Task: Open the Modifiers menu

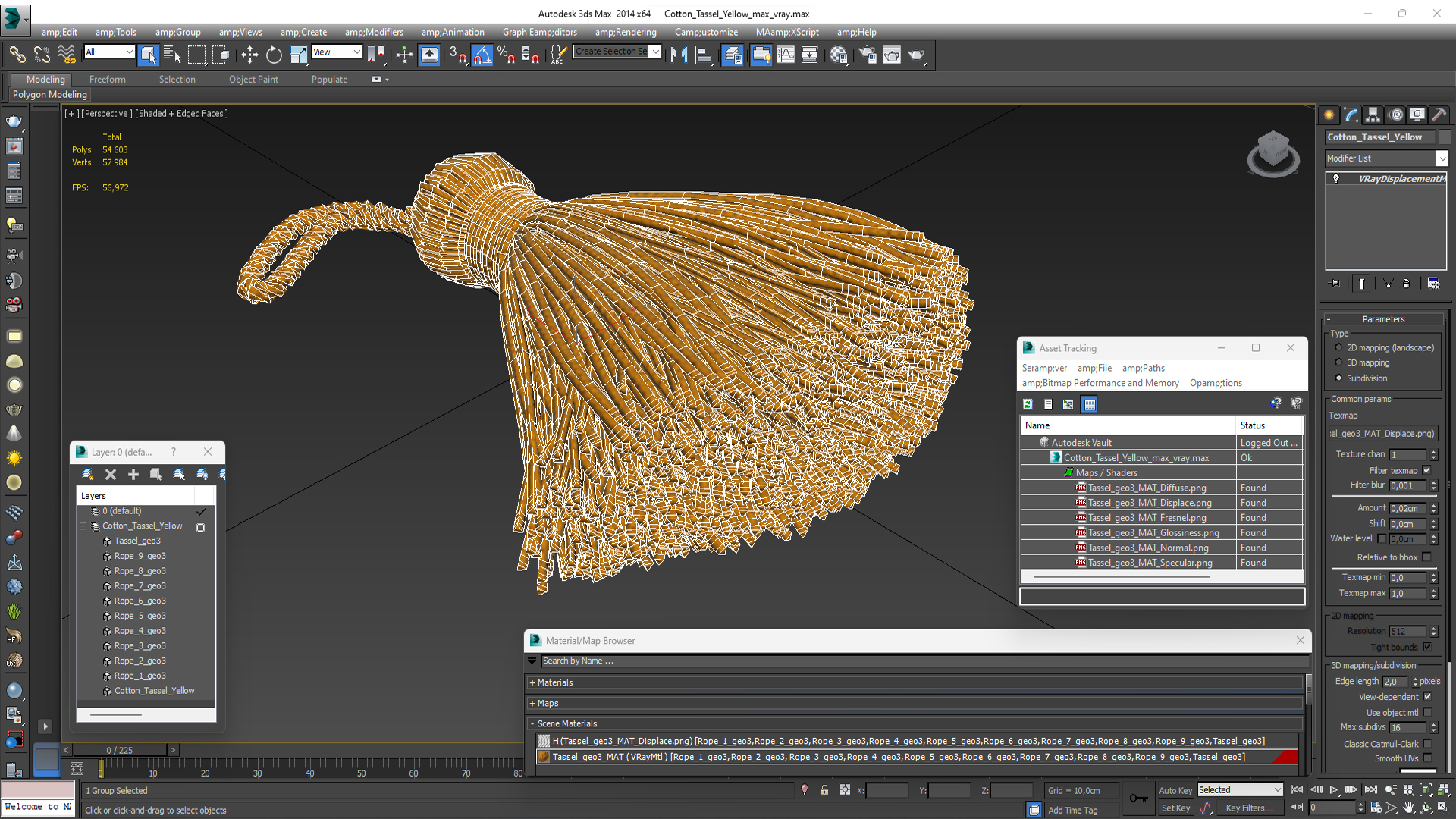Action: pyautogui.click(x=374, y=32)
